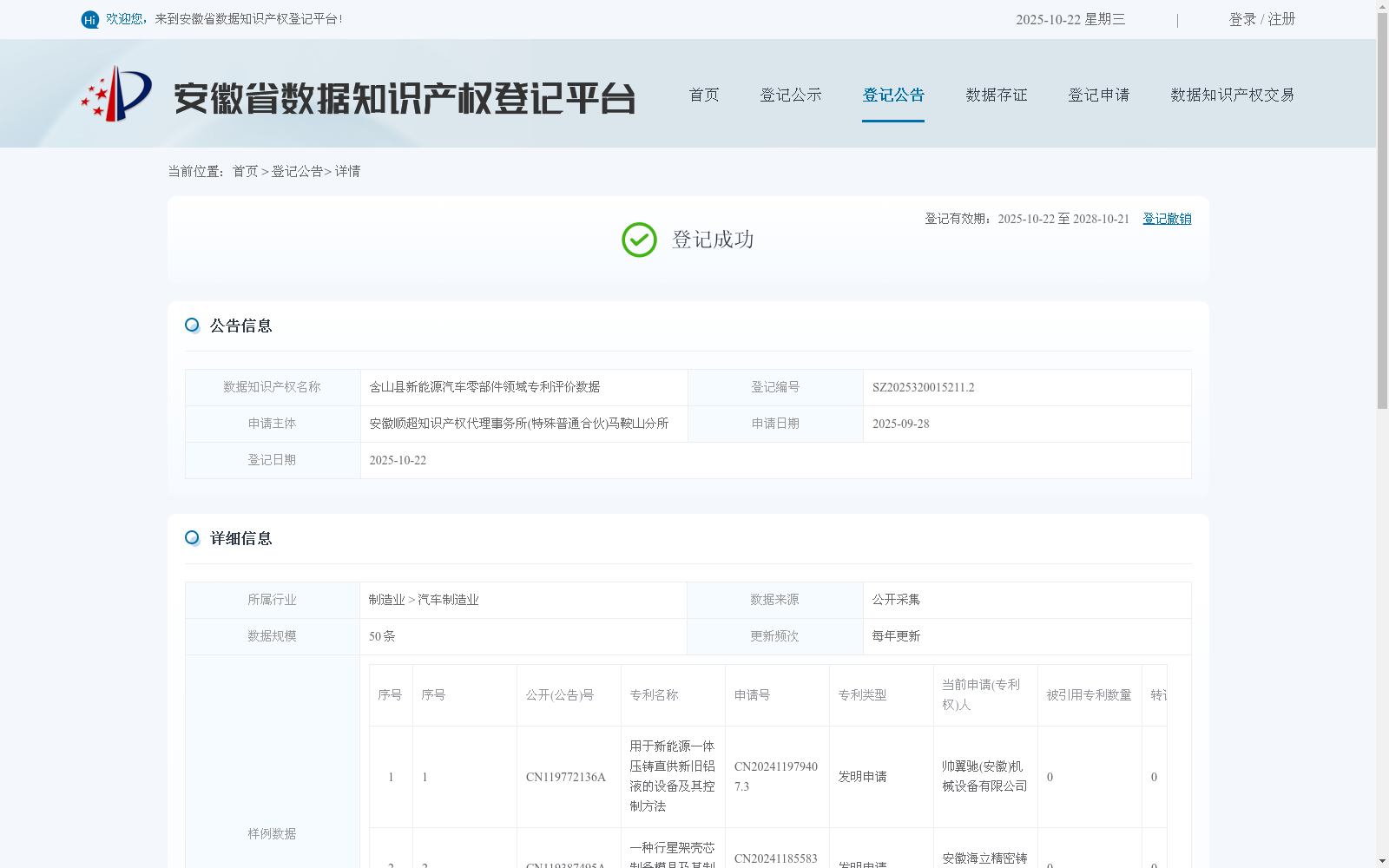Click the application date 2025-09-28

901,424
